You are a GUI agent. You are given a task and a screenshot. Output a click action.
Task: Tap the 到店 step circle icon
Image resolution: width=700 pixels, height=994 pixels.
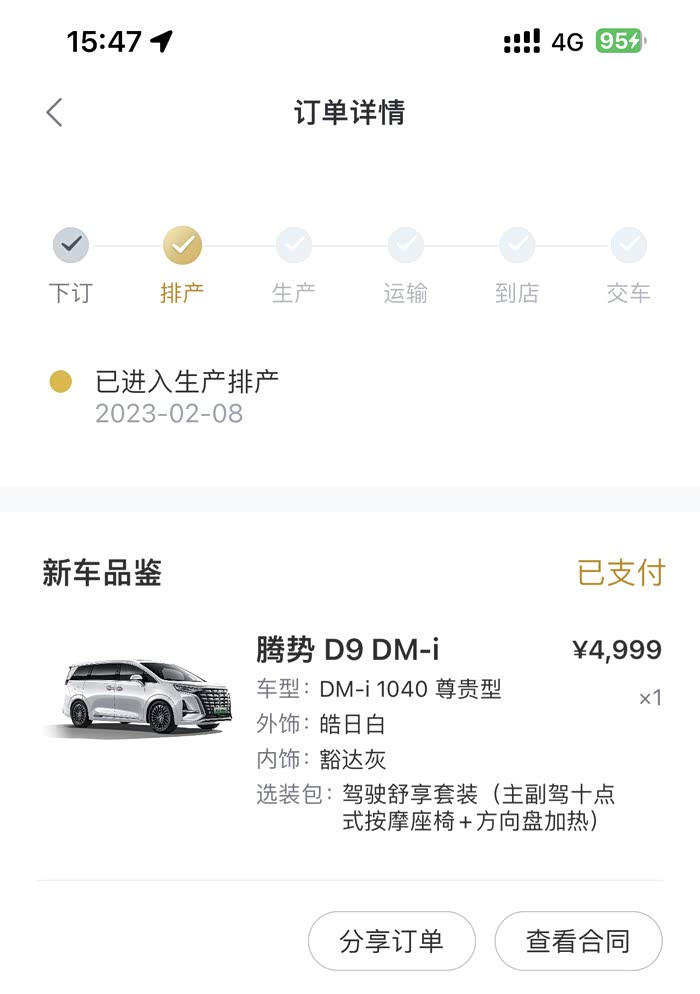pyautogui.click(x=517, y=244)
